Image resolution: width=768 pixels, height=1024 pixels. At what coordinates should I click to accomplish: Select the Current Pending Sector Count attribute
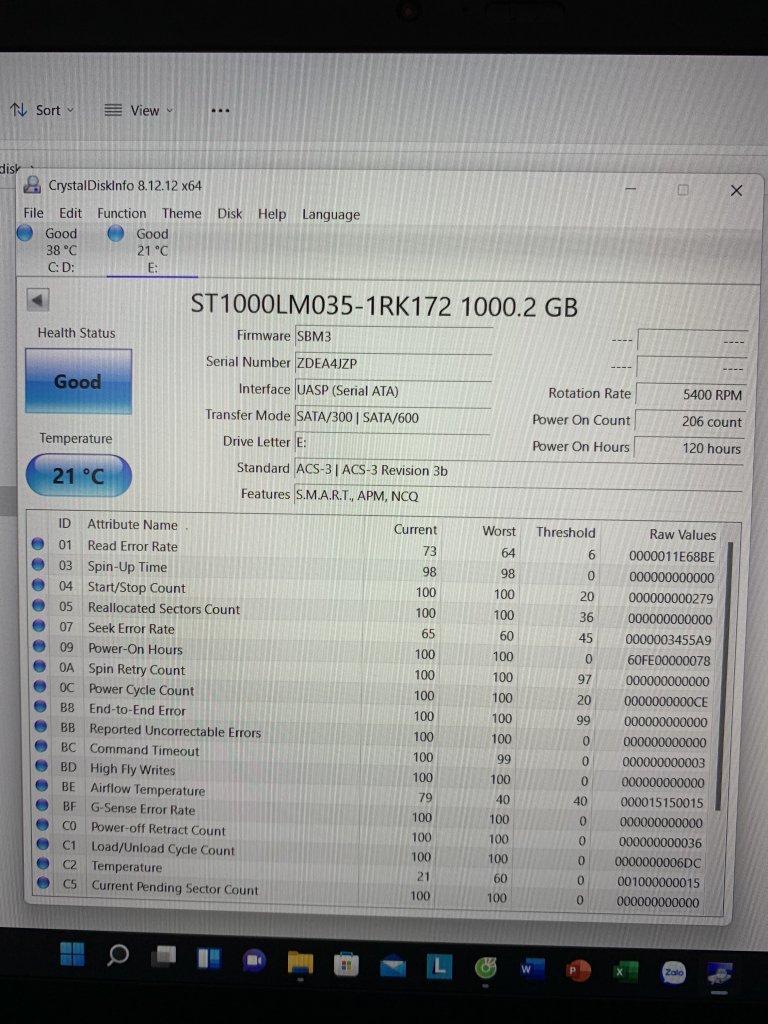pos(174,888)
